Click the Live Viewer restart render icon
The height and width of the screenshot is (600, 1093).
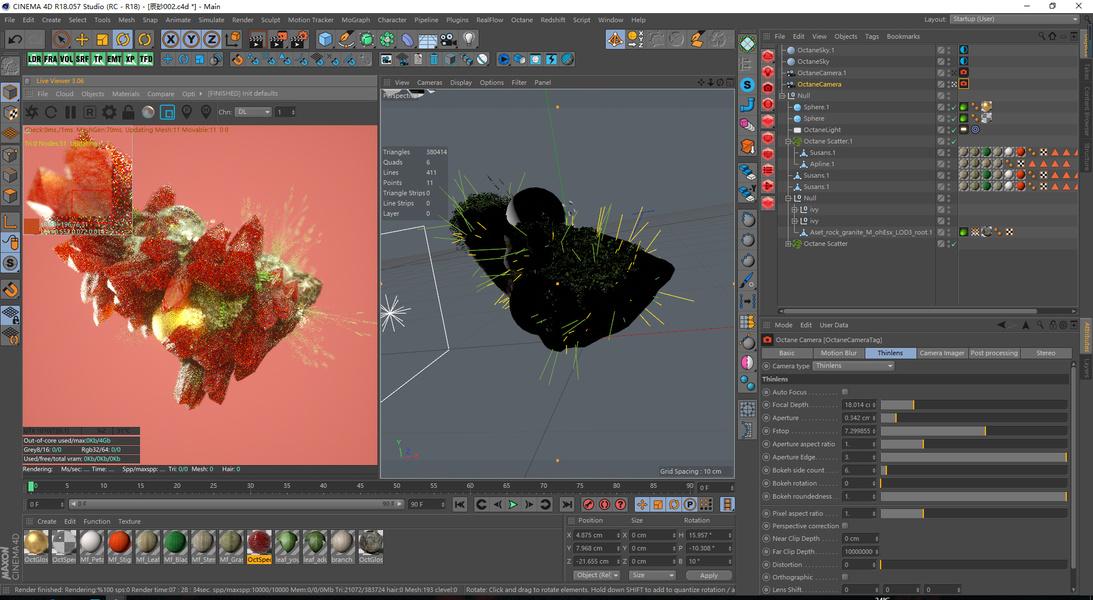tap(51, 111)
